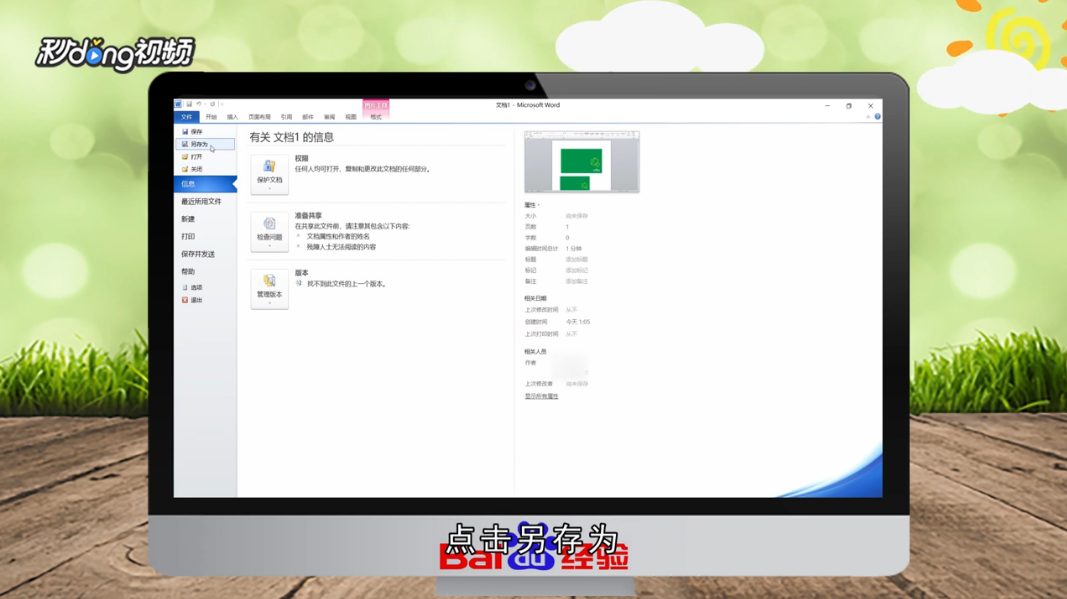Click the document preview thumbnail
1067x599 pixels.
582,162
